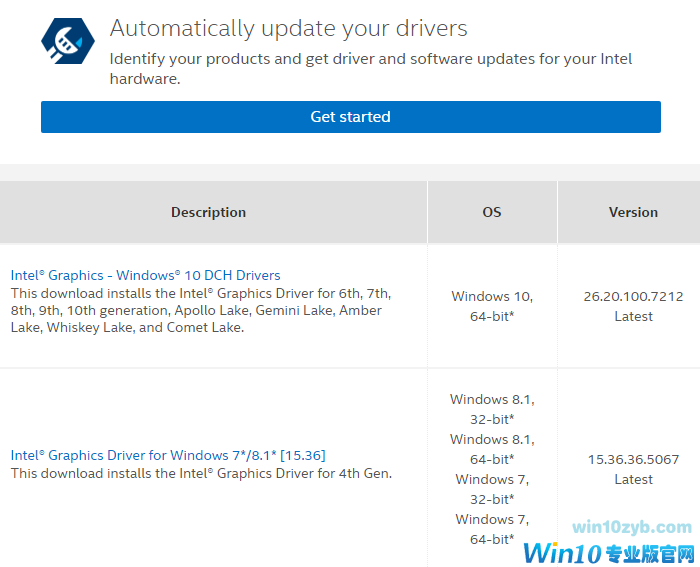
Task: Click the OS column header
Action: click(x=492, y=212)
